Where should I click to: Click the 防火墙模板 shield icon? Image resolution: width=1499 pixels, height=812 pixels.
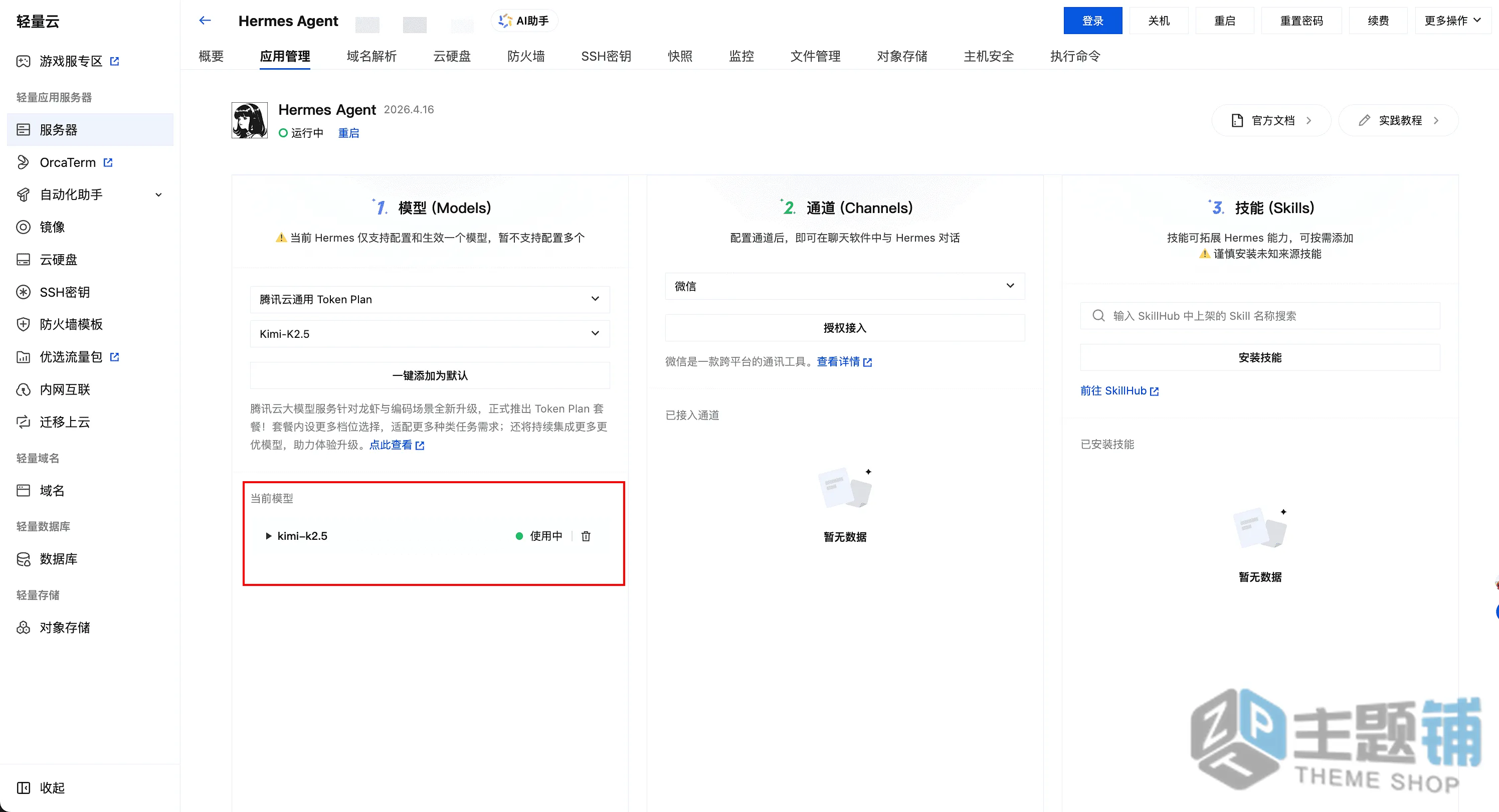pyautogui.click(x=23, y=324)
